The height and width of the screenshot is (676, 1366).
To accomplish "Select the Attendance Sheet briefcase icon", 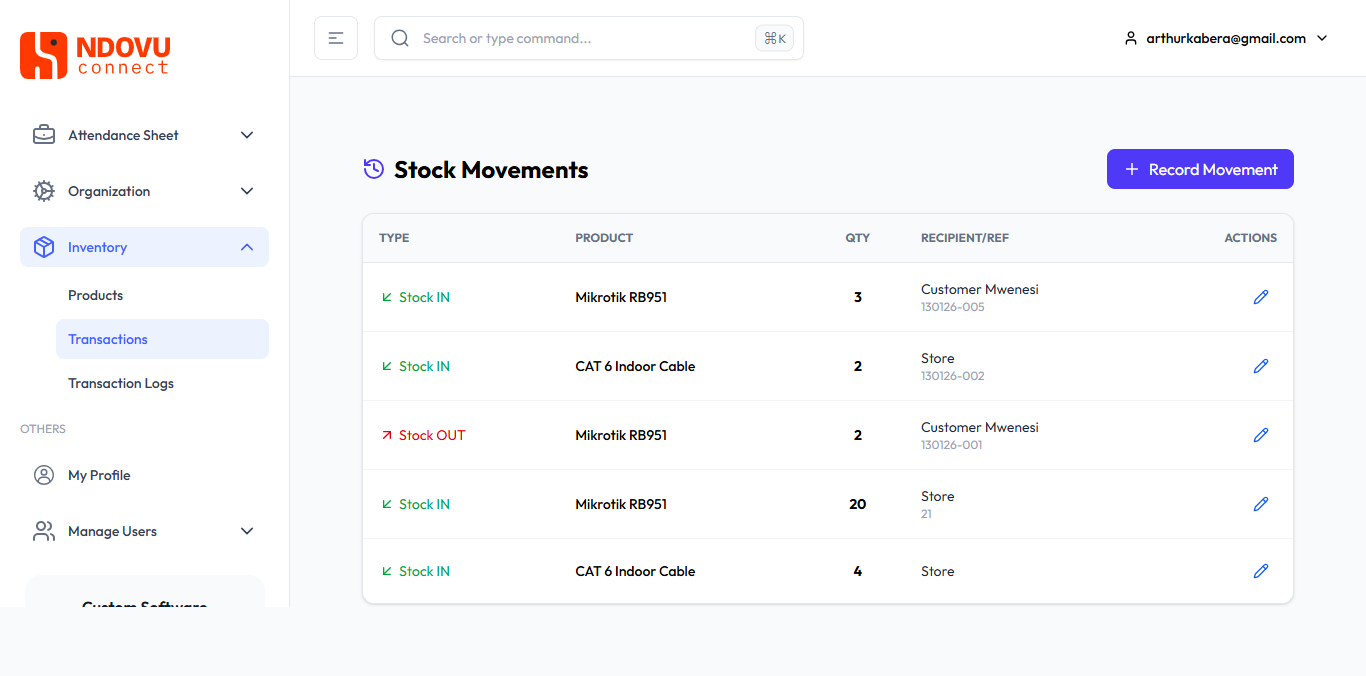I will (44, 134).
